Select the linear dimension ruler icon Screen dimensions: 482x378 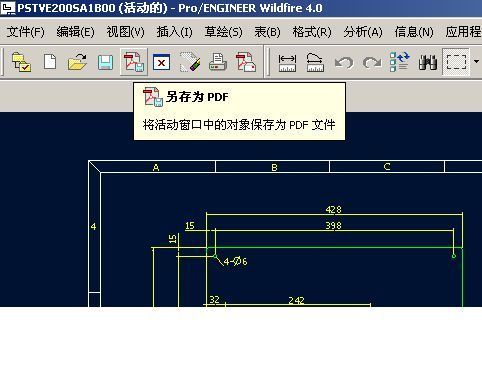tap(287, 63)
